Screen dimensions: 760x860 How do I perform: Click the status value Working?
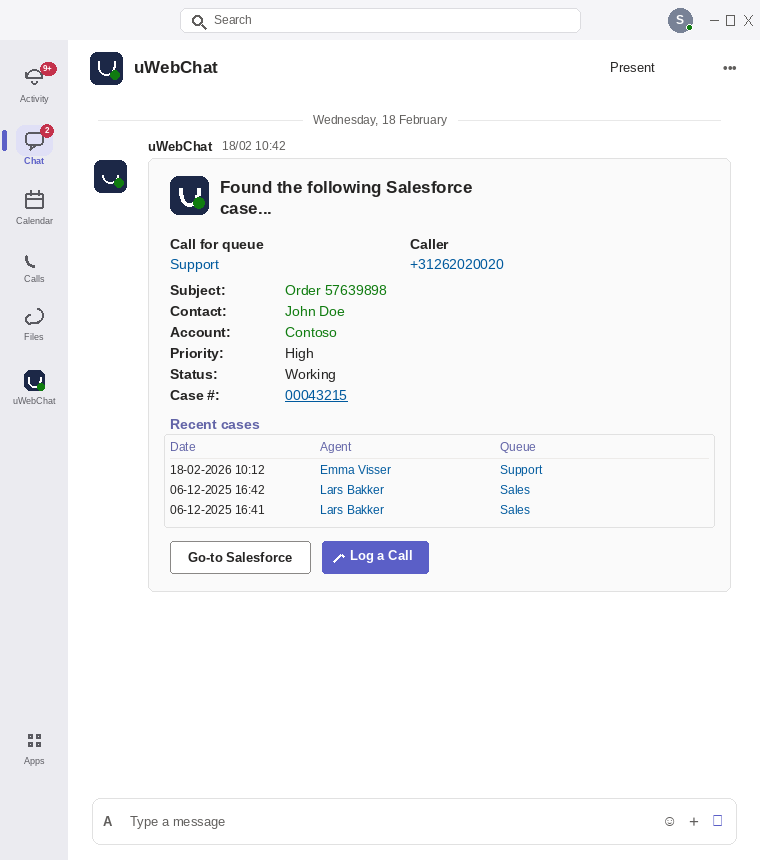310,375
